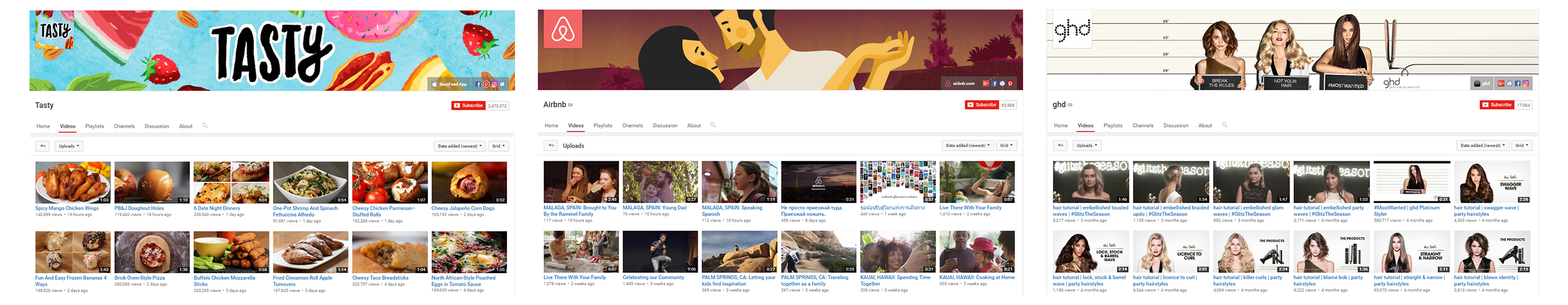Click BuzzFeed App link on Tasty banner
Image resolution: width=1568 pixels, height=305 pixels.
449,84
